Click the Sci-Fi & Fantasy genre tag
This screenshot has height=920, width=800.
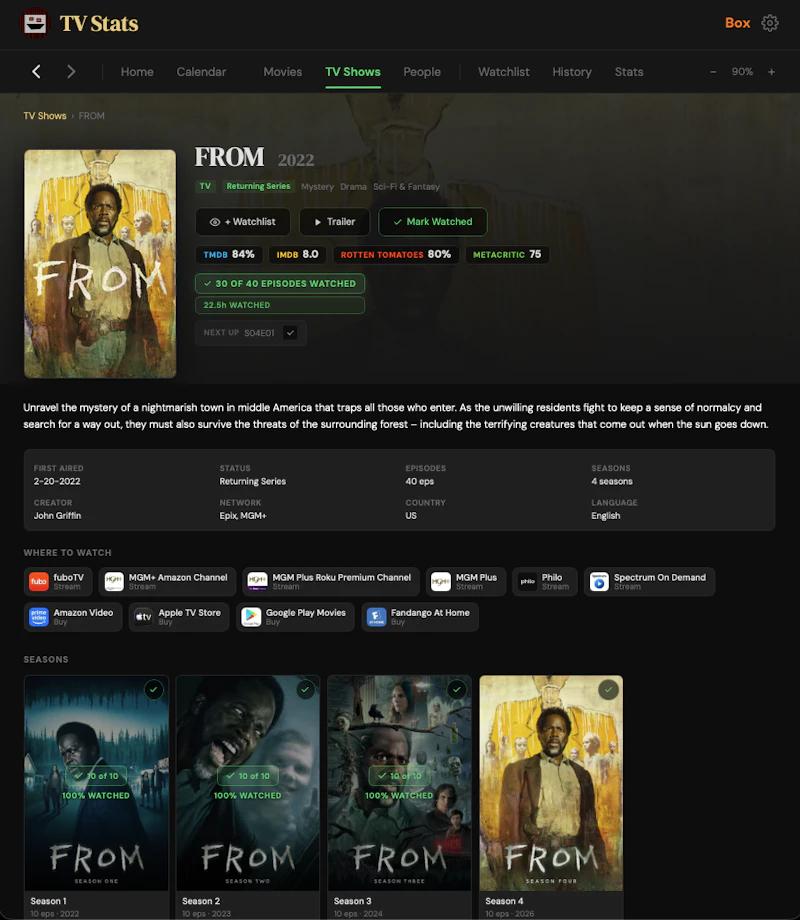pos(406,187)
